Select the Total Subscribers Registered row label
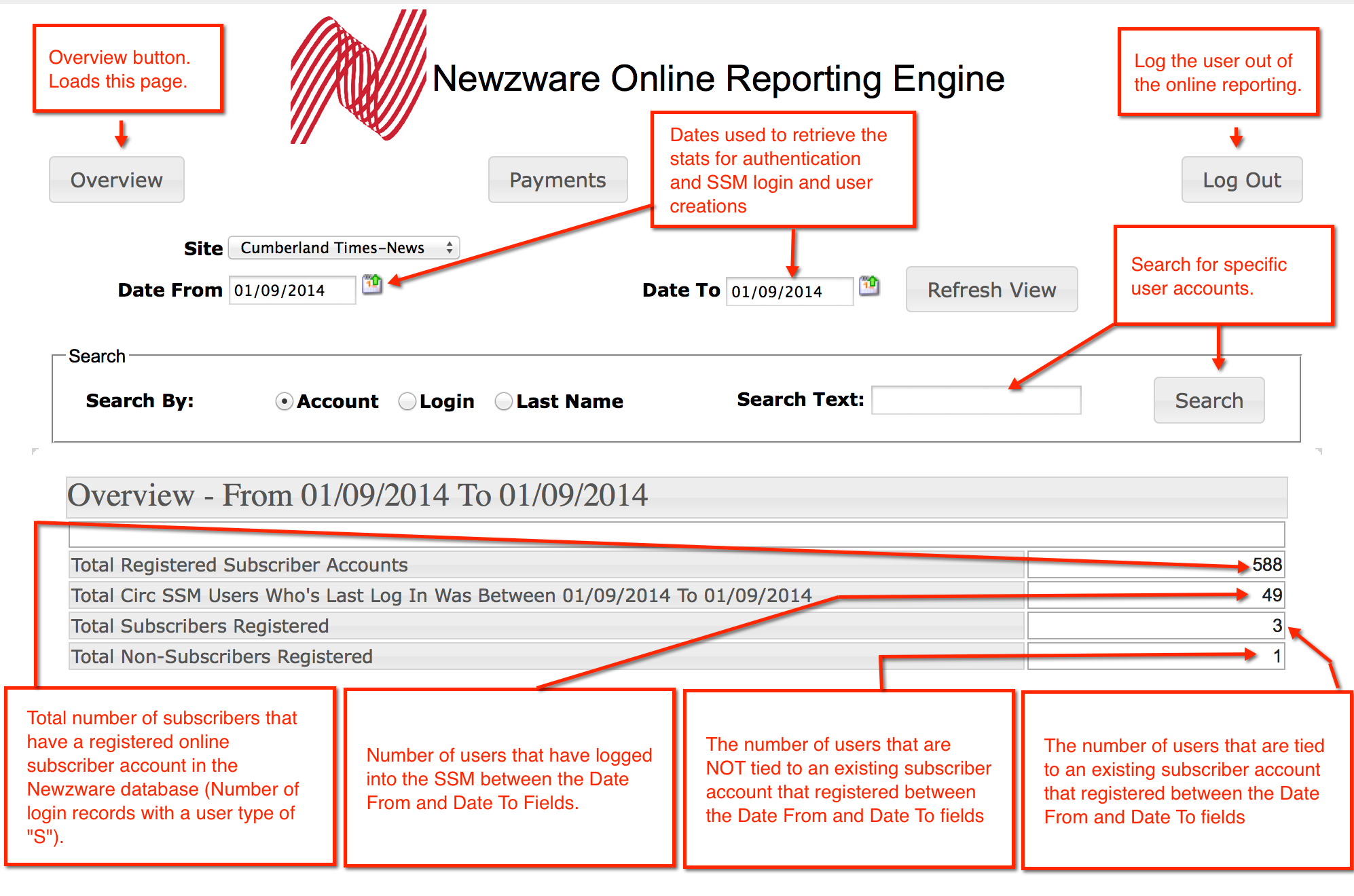This screenshot has height=896, width=1354. coord(200,626)
